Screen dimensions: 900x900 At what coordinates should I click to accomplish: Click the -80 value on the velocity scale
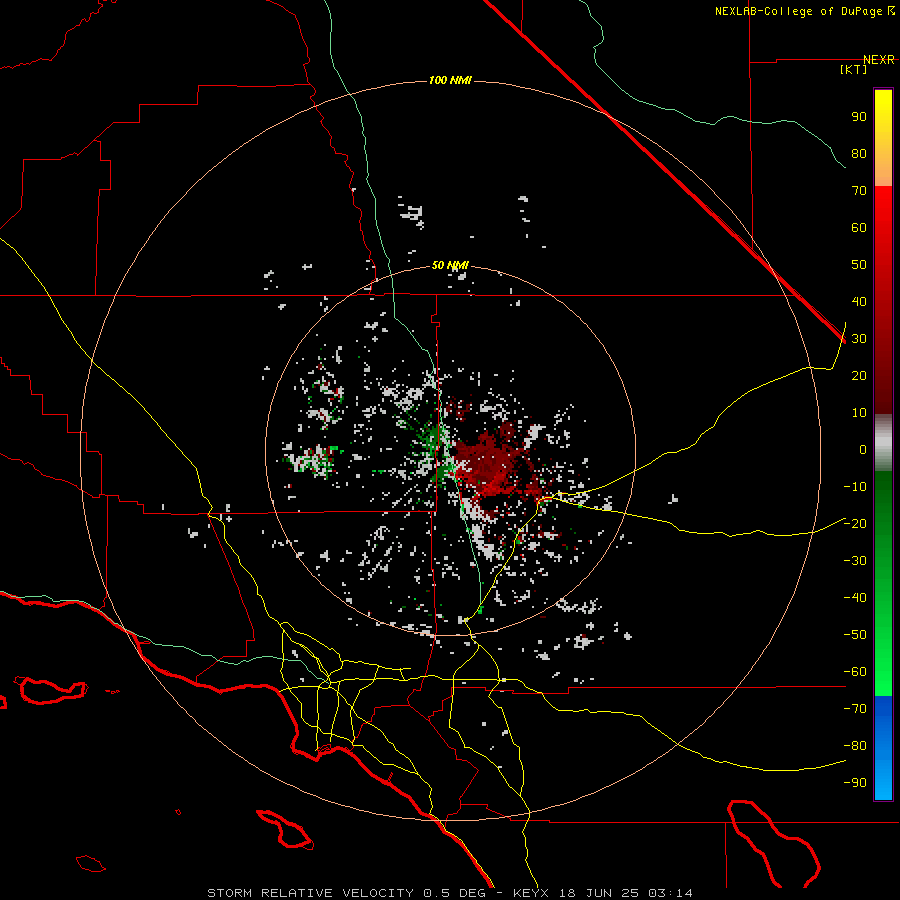855,746
